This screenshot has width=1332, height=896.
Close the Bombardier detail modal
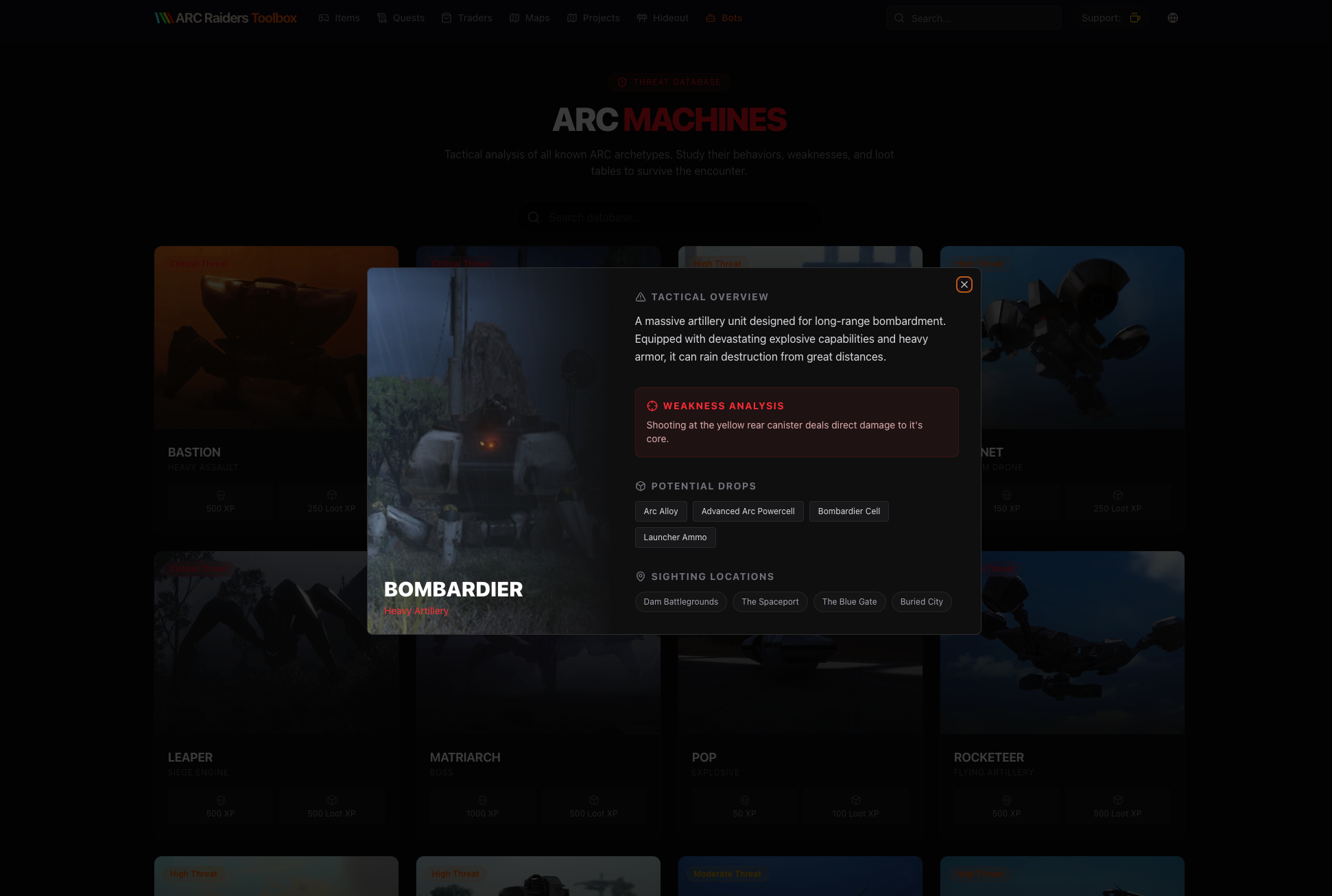(964, 284)
